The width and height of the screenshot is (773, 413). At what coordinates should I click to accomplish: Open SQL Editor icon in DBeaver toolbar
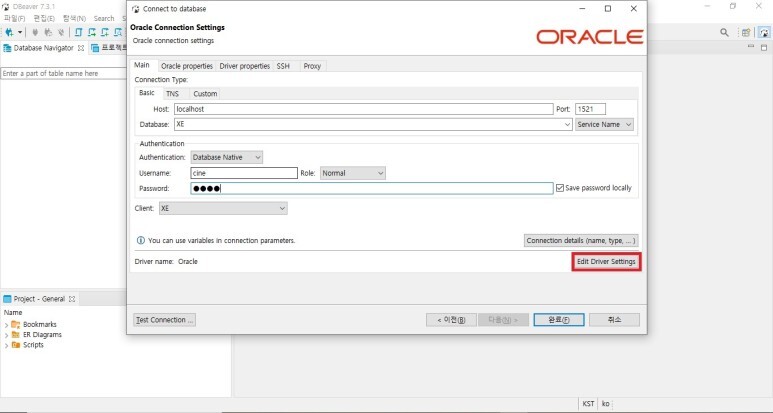point(78,33)
